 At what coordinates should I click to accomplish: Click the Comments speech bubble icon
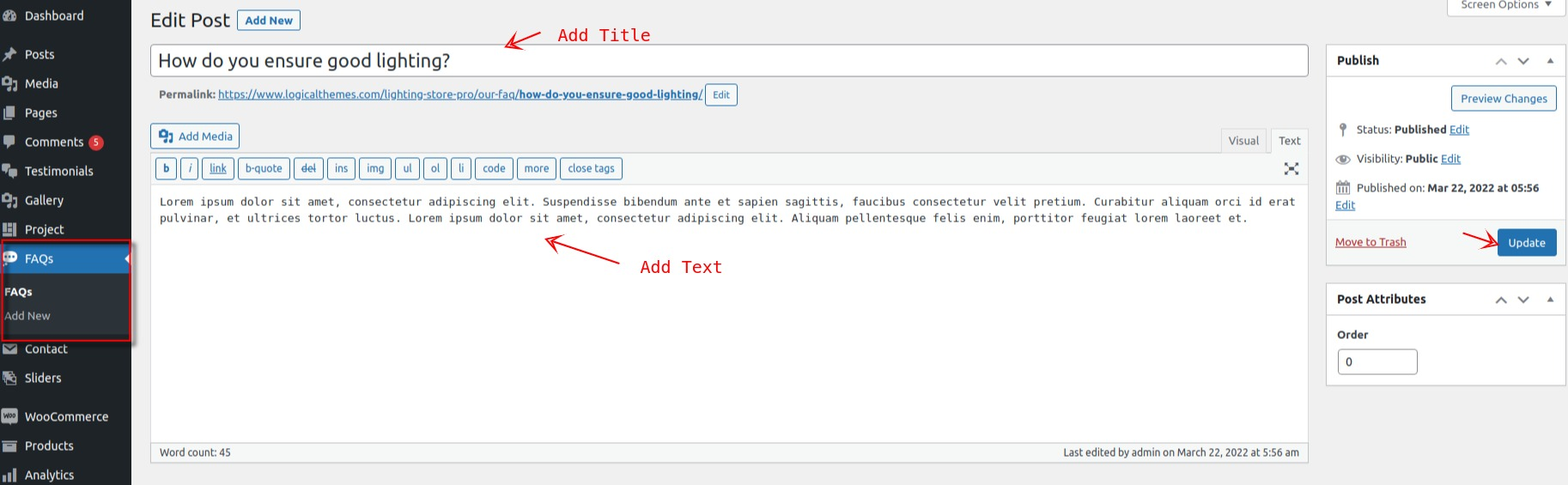[9, 142]
